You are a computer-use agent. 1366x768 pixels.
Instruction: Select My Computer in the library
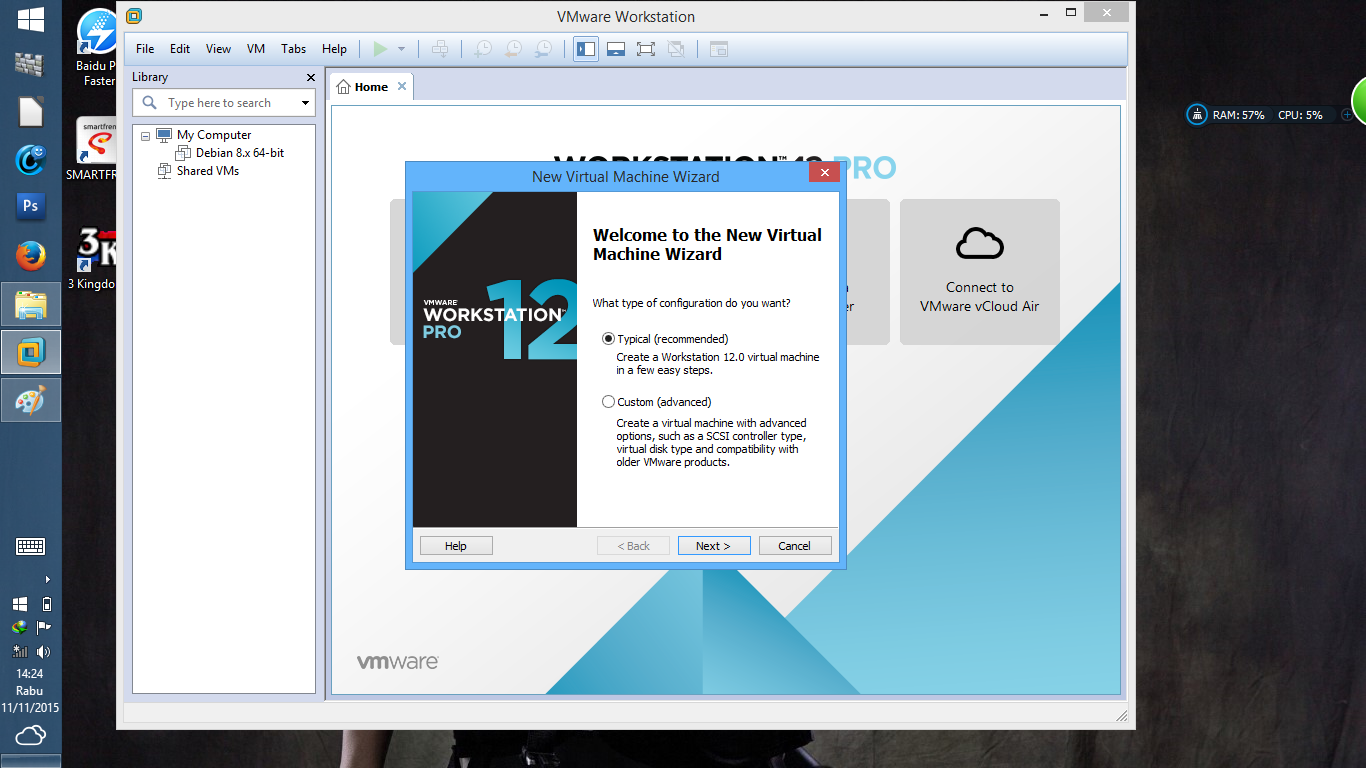pos(214,135)
